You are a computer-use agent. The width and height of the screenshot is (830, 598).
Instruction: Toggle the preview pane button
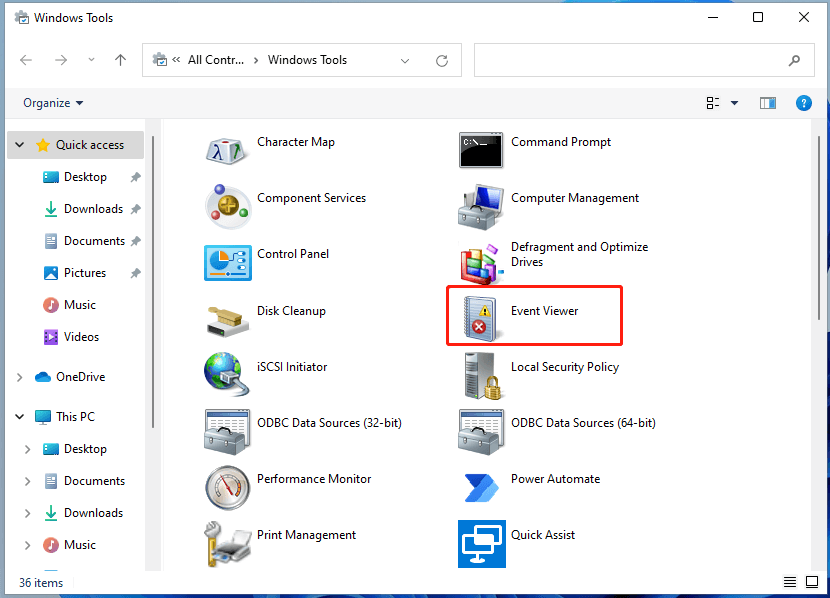(x=768, y=103)
